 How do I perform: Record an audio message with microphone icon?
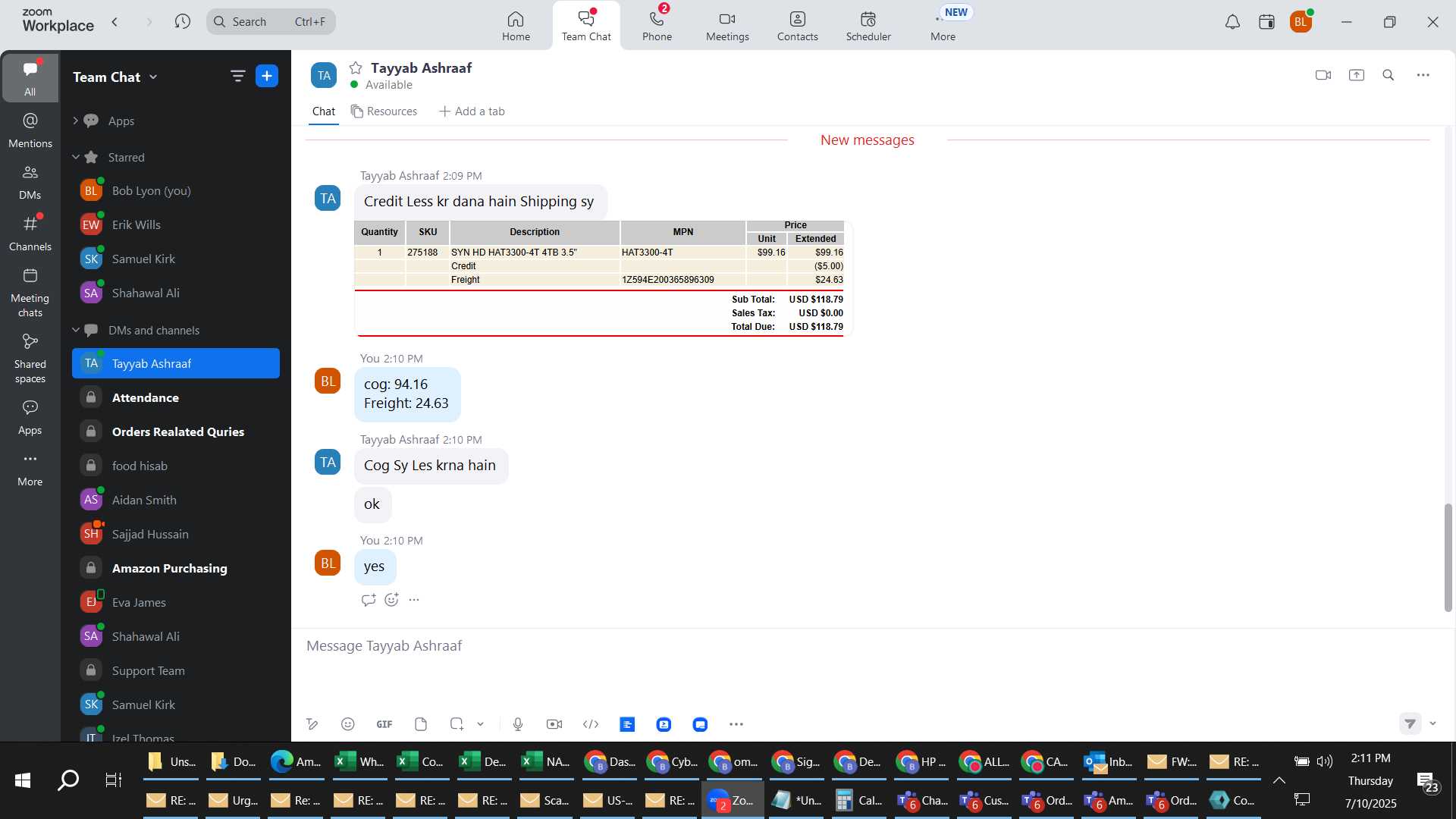[518, 724]
